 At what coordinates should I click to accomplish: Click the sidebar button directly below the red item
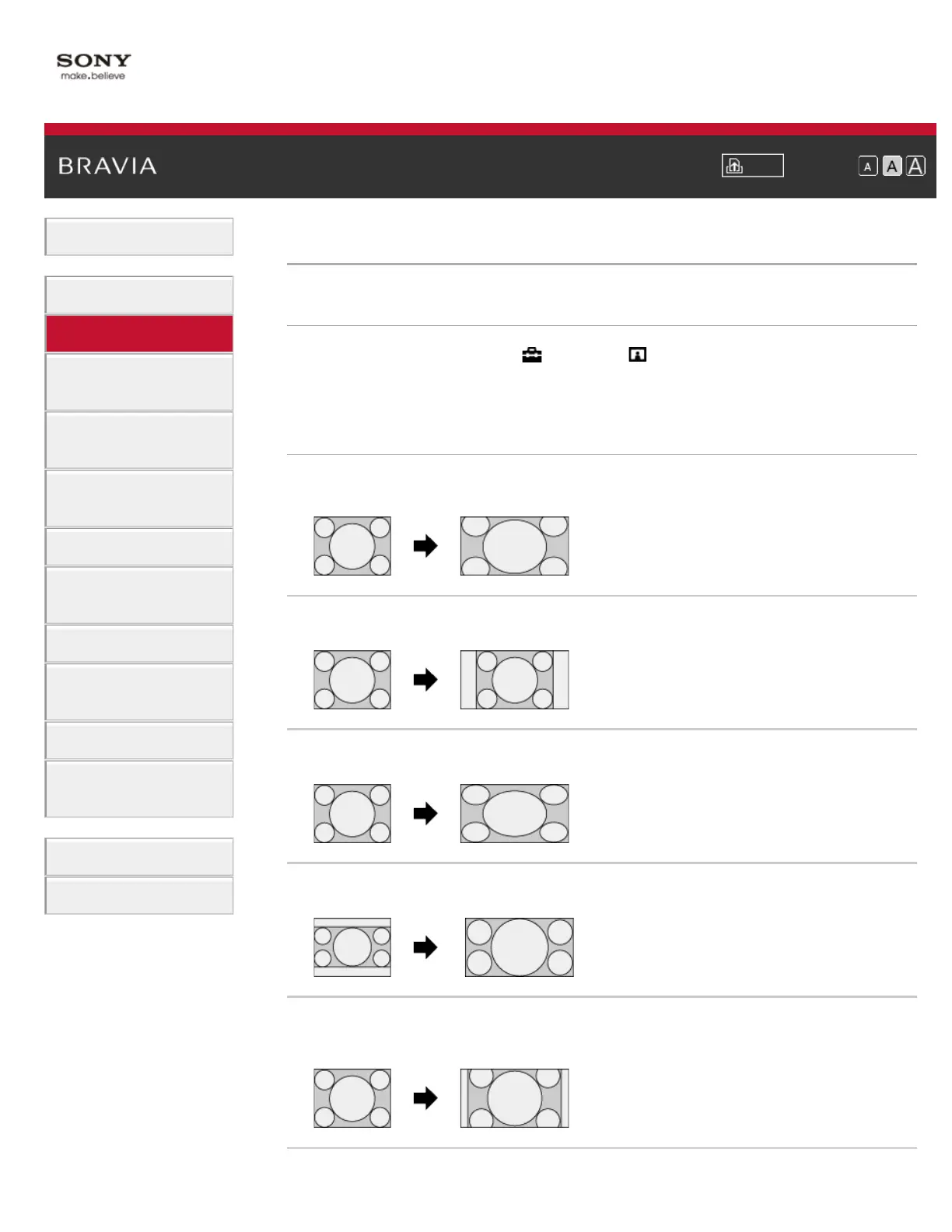point(139,382)
